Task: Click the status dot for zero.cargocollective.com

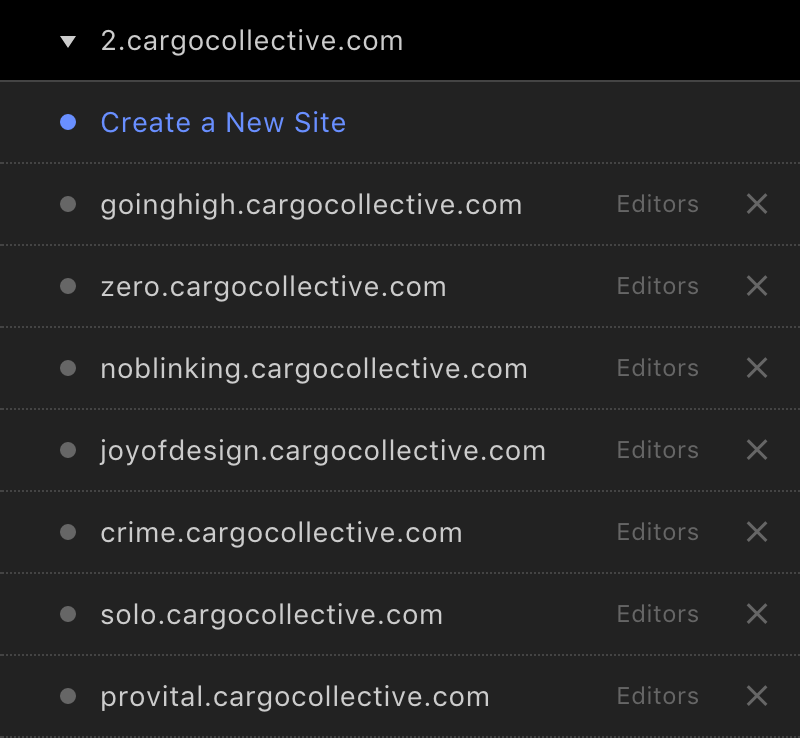Action: click(68, 286)
